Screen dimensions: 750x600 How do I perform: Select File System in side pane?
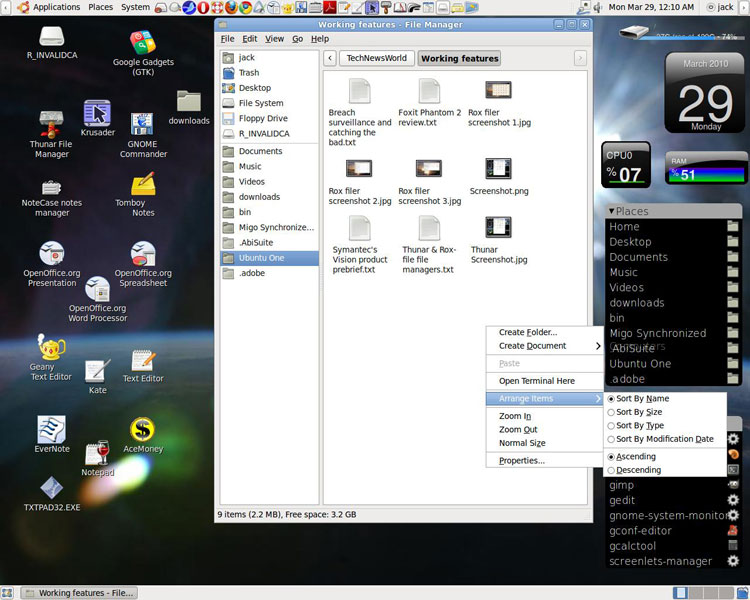[x=269, y=103]
